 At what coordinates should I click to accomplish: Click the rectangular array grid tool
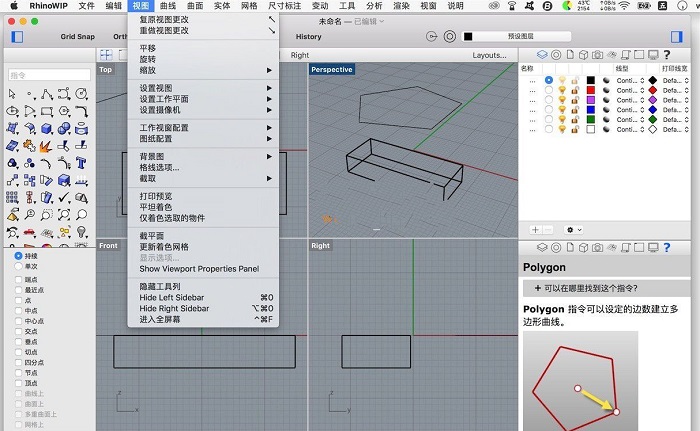[12, 197]
